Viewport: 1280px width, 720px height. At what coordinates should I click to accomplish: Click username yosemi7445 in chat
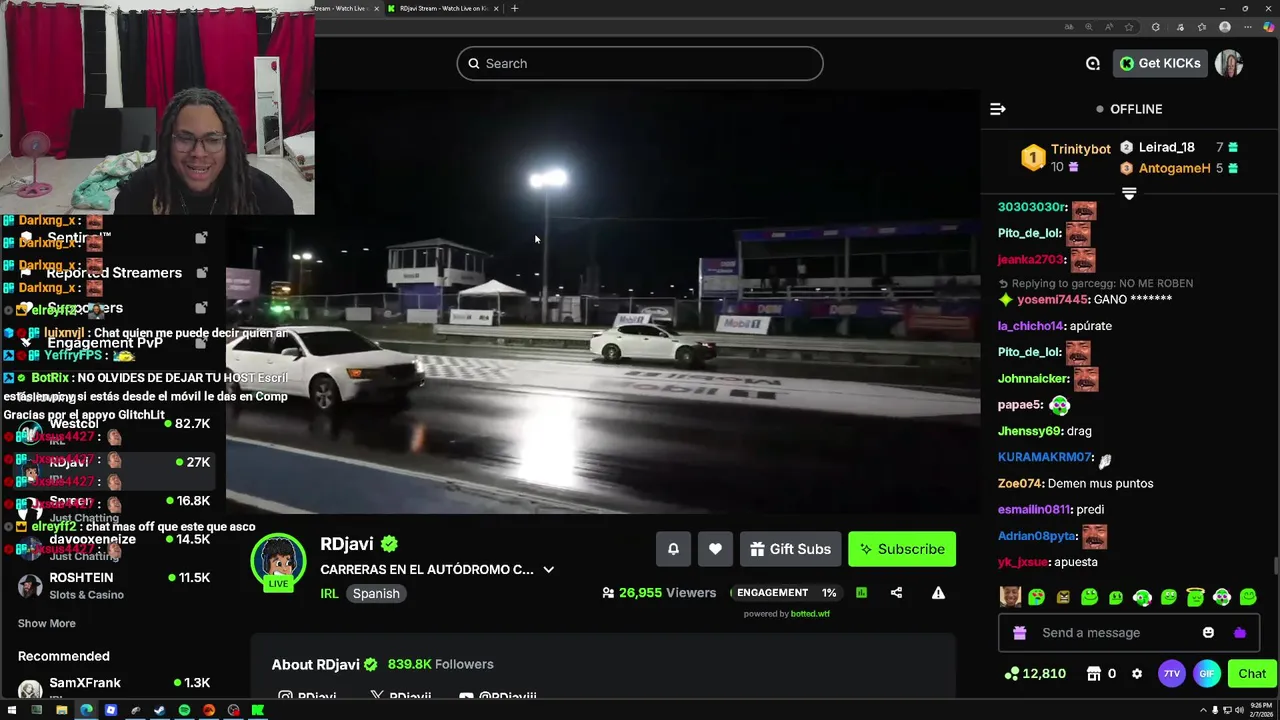click(1053, 300)
